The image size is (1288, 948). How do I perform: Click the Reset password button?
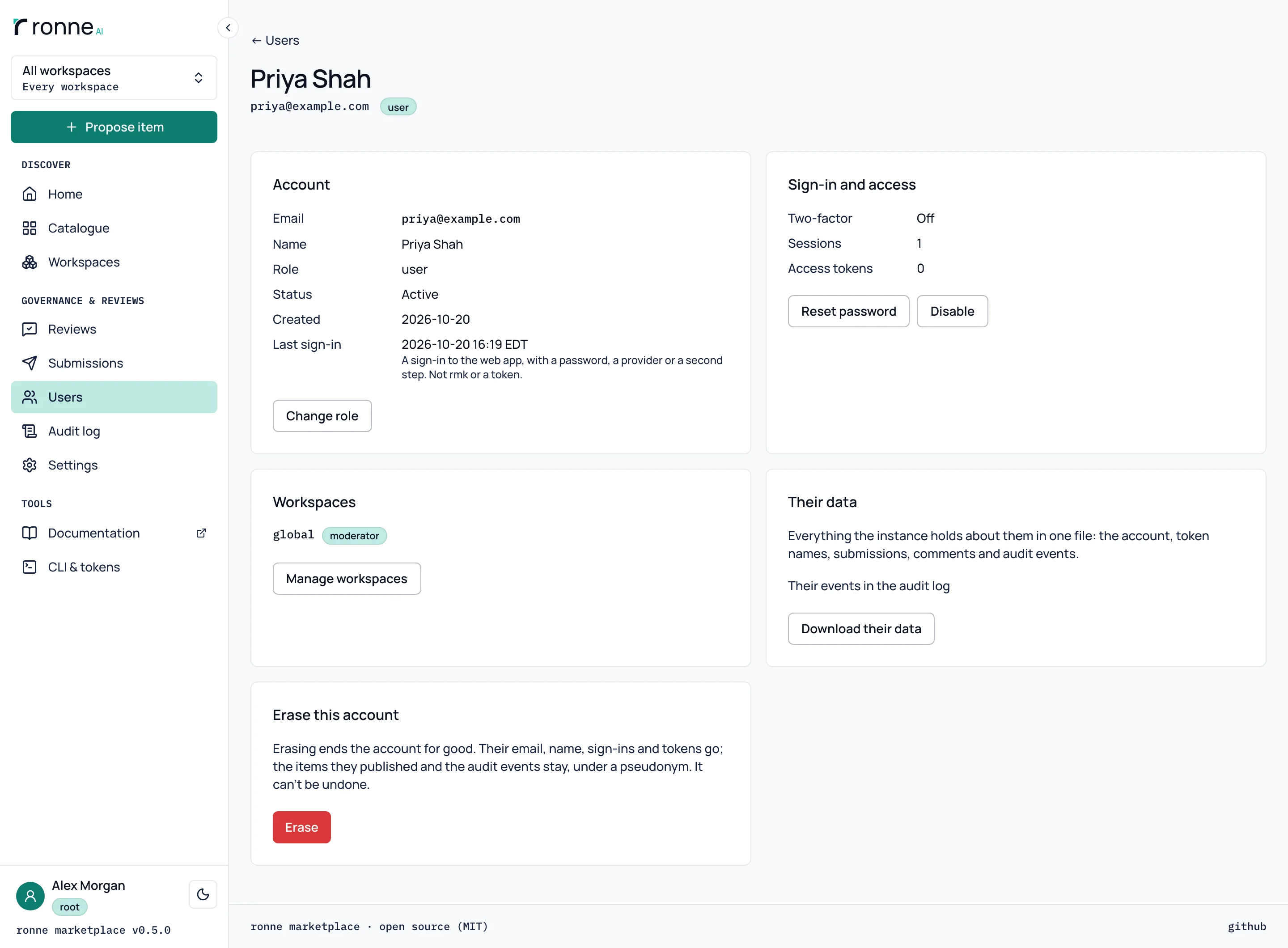click(848, 311)
